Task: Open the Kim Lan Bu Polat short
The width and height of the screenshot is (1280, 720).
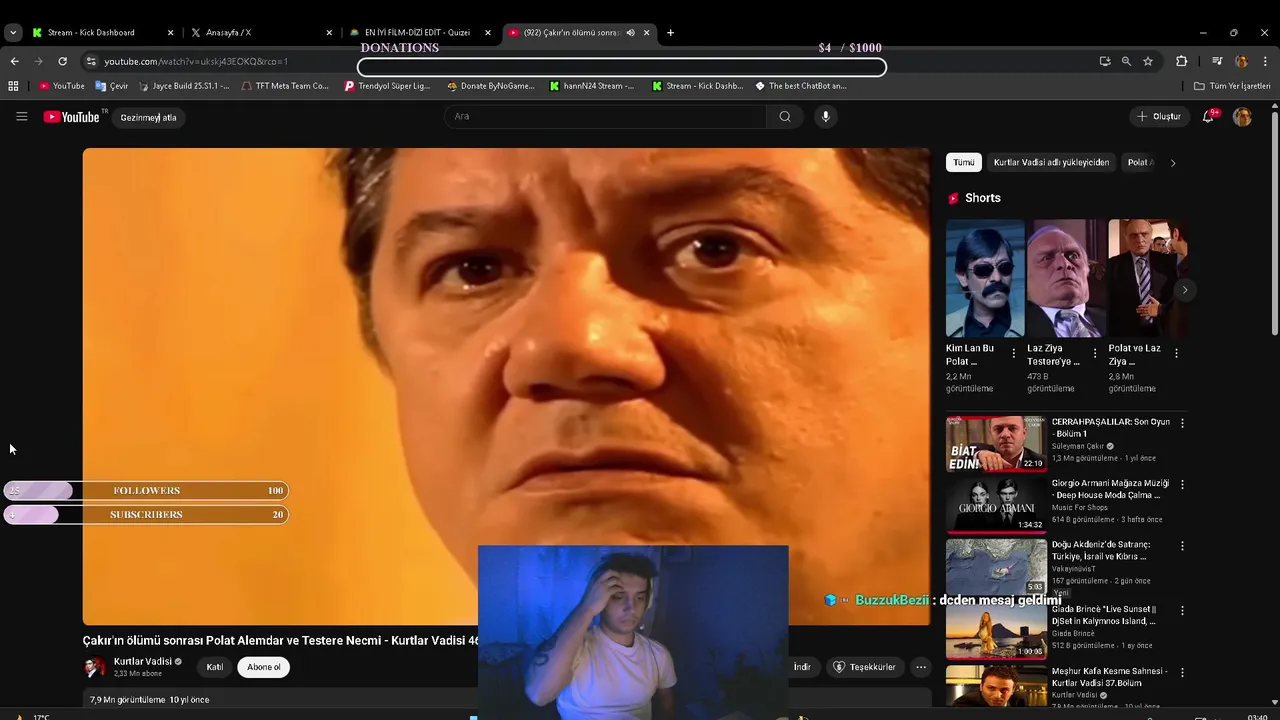Action: pyautogui.click(x=985, y=279)
